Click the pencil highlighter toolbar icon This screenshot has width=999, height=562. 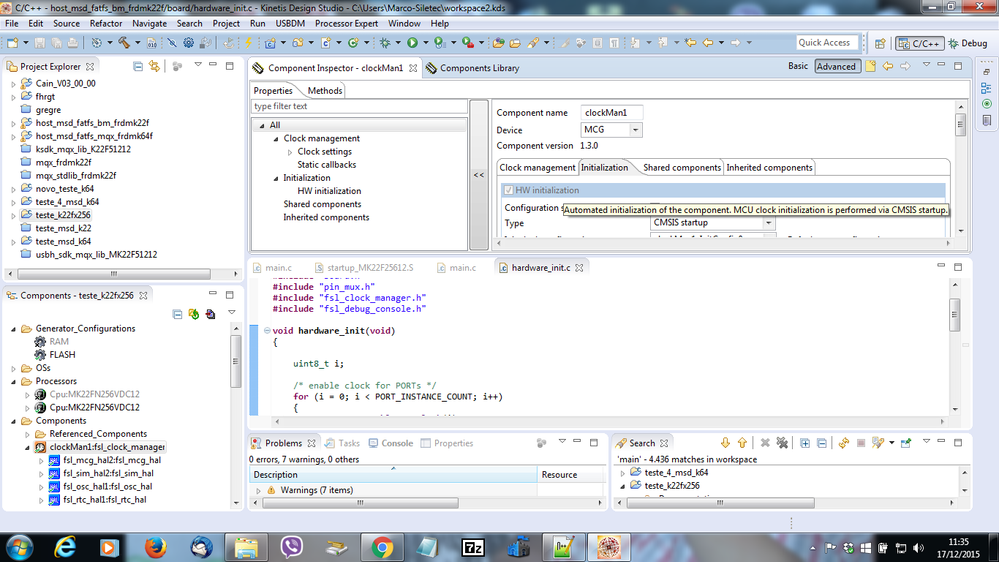coord(533,43)
